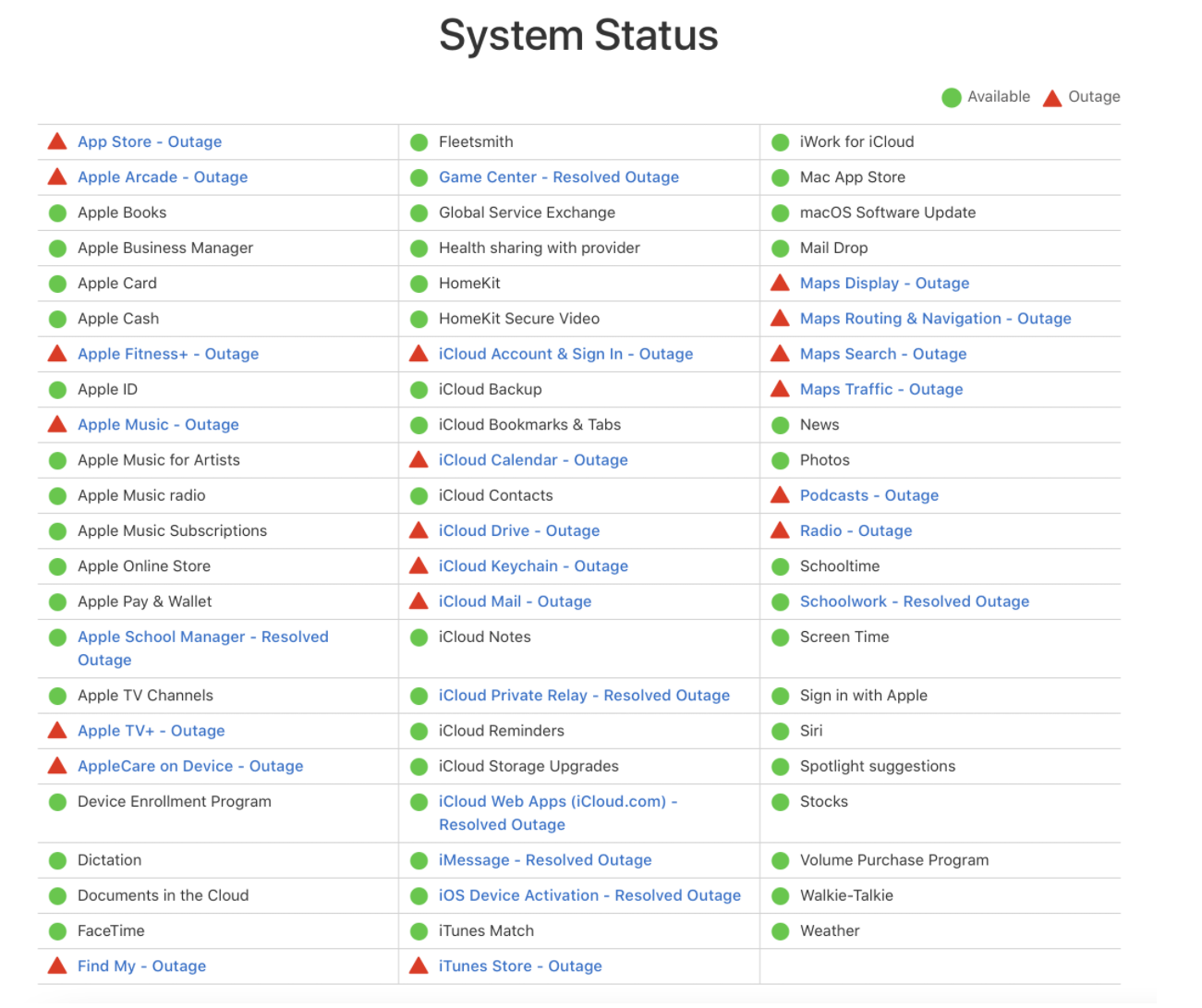This screenshot has height=1008, width=1202.
Task: Open Apple Fitness+ - Outage details
Action: tap(168, 354)
